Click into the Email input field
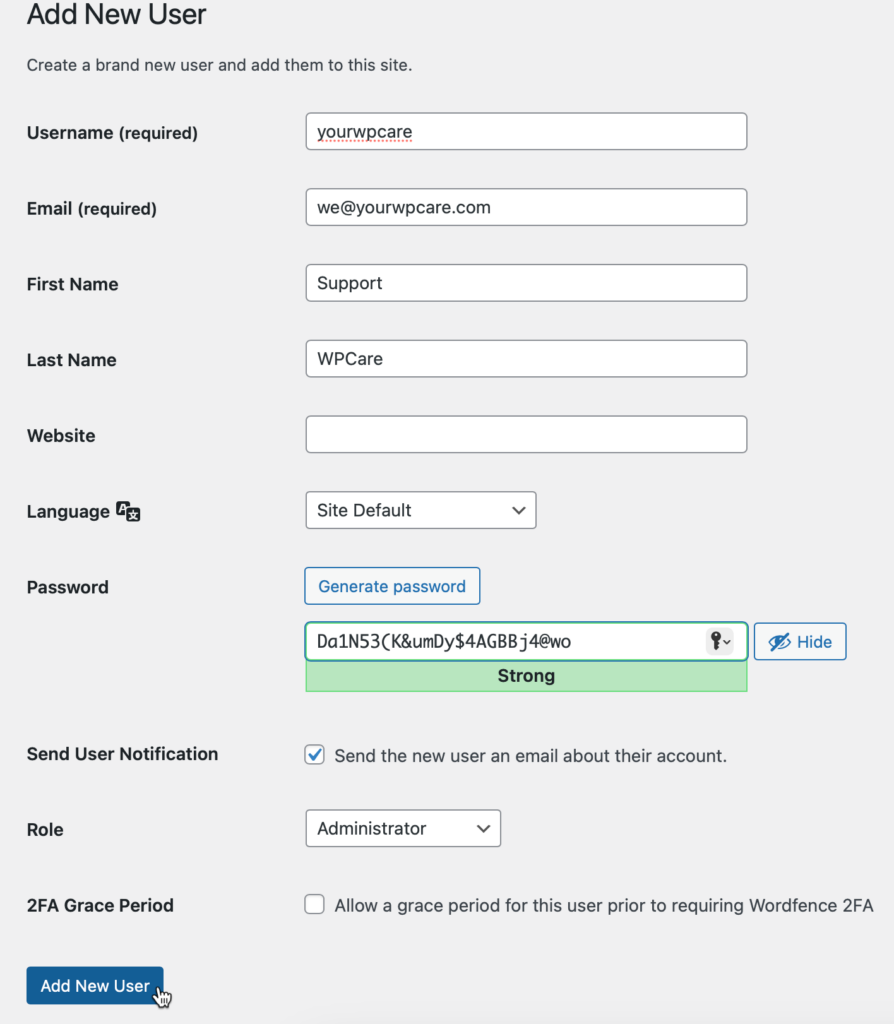The height and width of the screenshot is (1024, 894). coord(526,208)
